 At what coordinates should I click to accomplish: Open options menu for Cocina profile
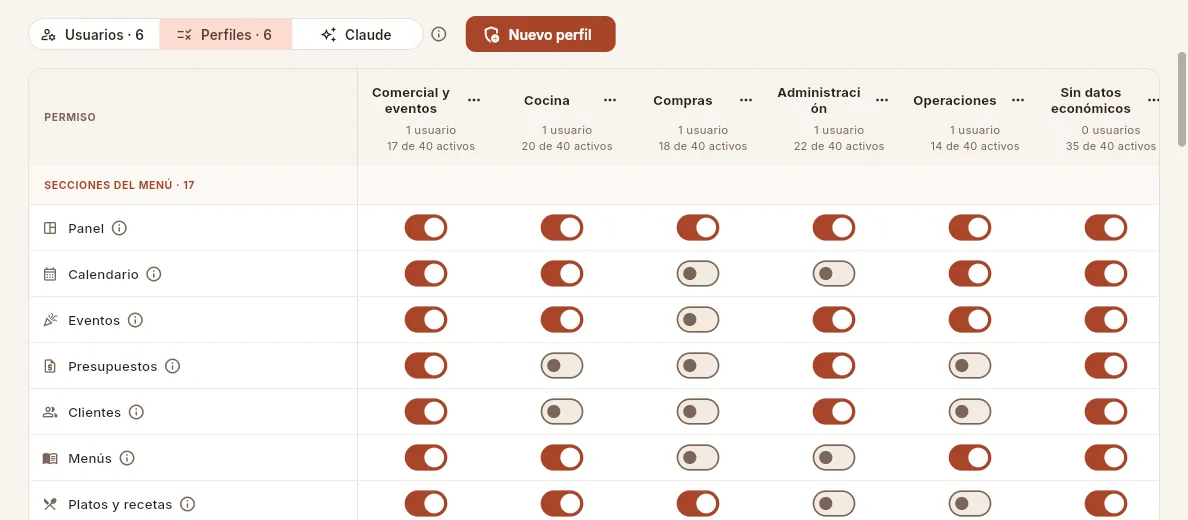[x=610, y=100]
